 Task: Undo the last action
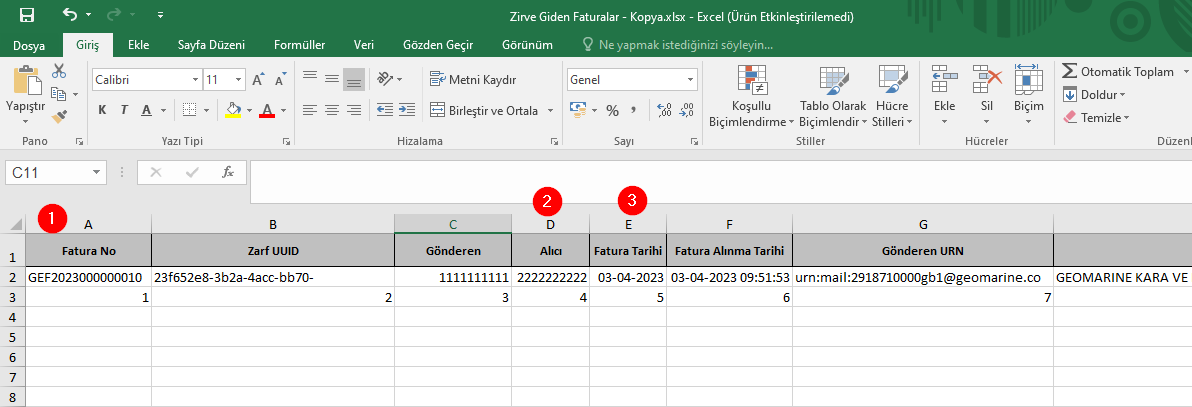click(70, 14)
